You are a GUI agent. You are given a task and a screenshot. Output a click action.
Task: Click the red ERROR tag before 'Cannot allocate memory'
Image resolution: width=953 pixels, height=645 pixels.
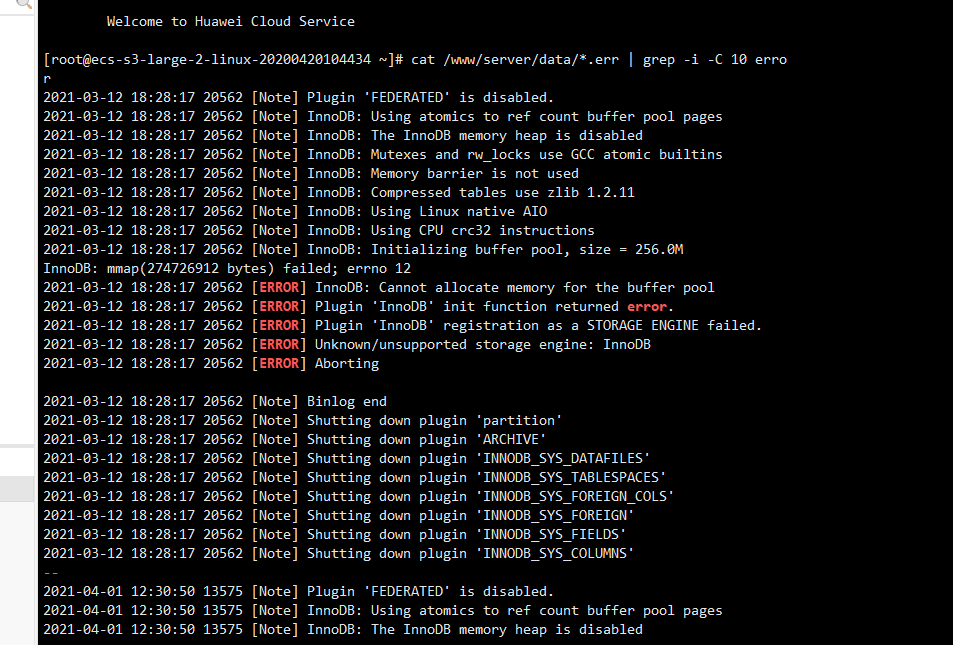[279, 288]
